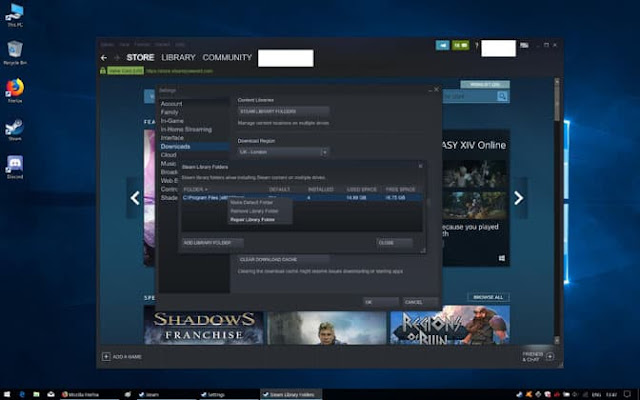Select the C:\Program Files library folder row
Viewport: 640px width, 400px height.
(x=301, y=198)
